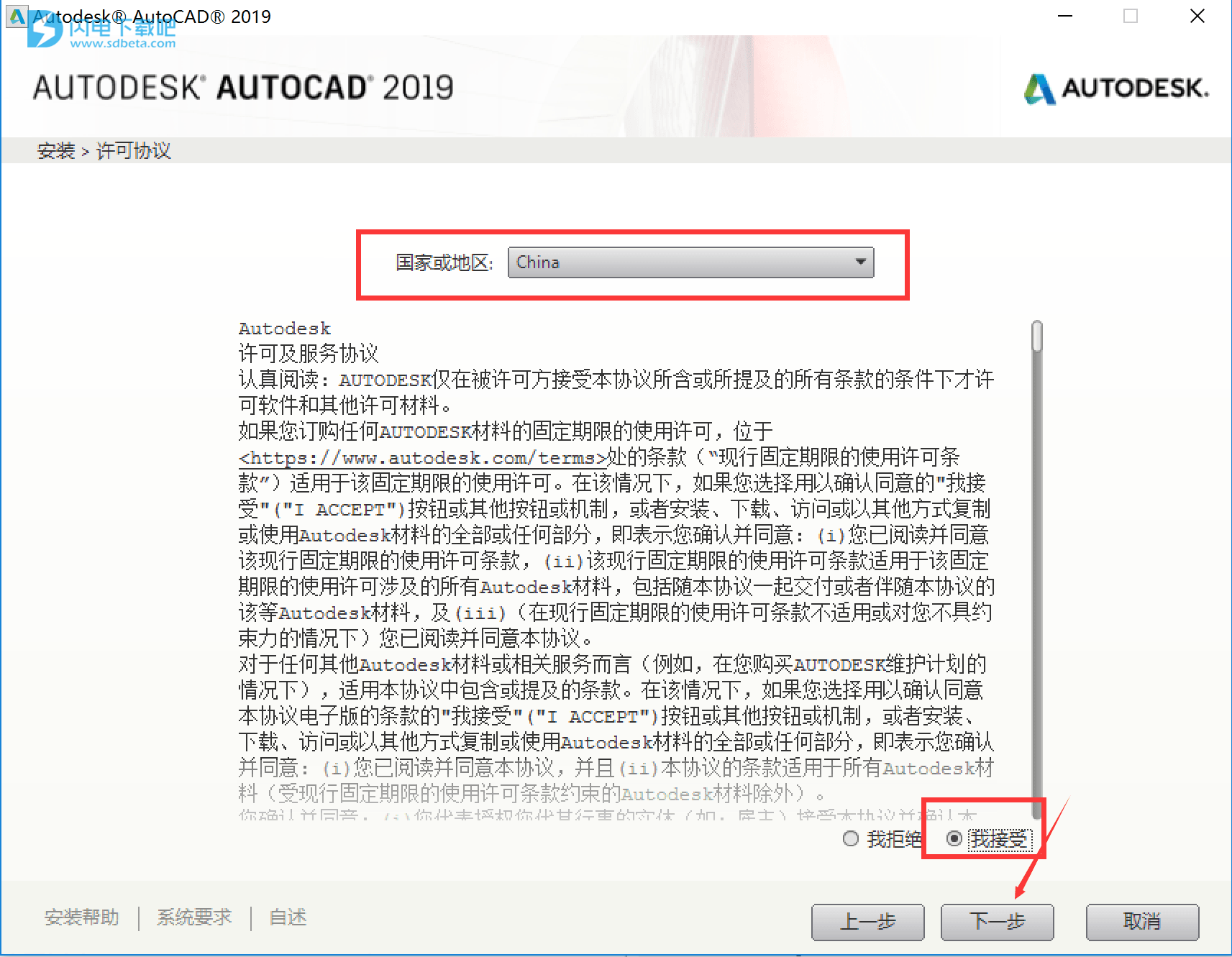Open the 安装帮助 link

pos(82,917)
